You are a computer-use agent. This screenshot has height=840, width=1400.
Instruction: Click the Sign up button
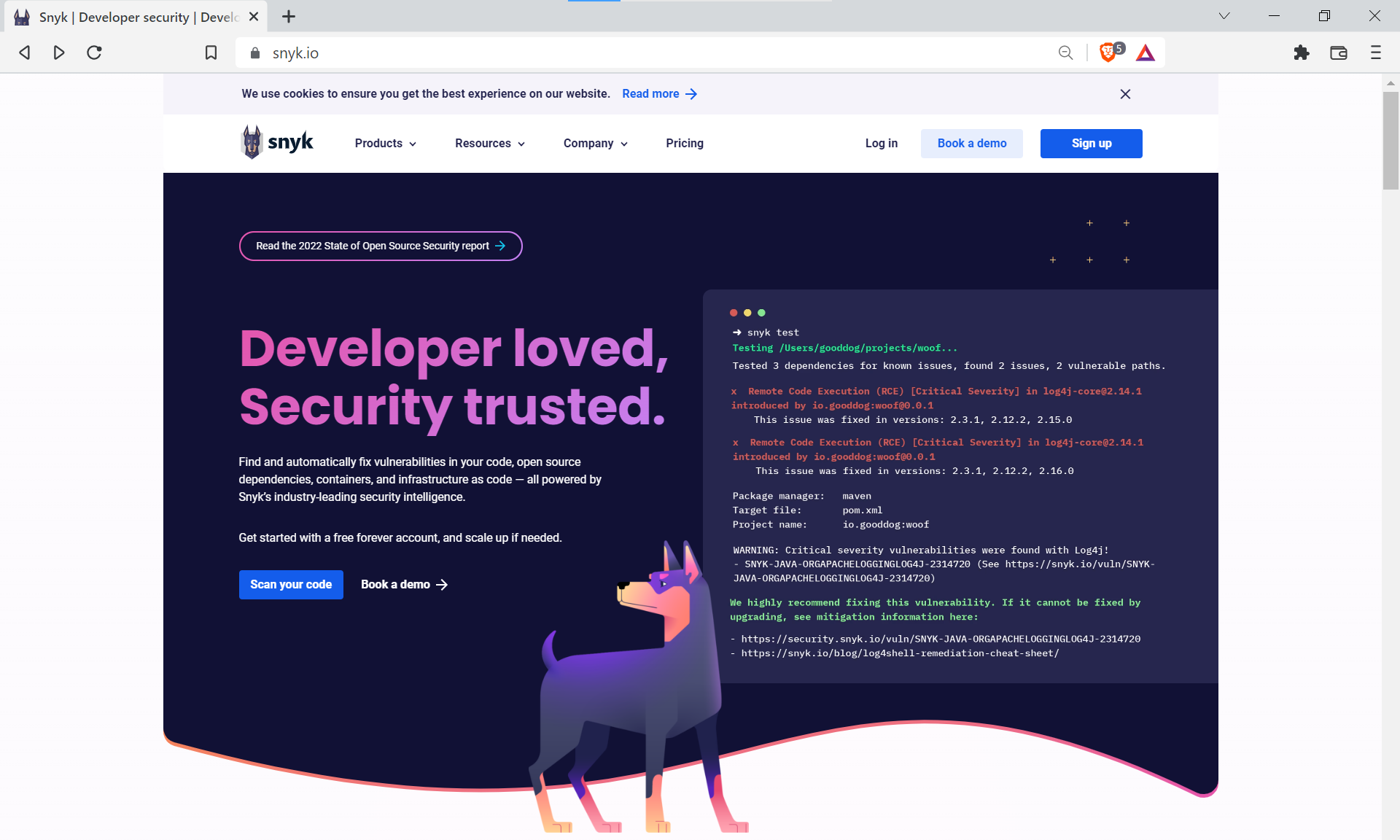pos(1091,143)
